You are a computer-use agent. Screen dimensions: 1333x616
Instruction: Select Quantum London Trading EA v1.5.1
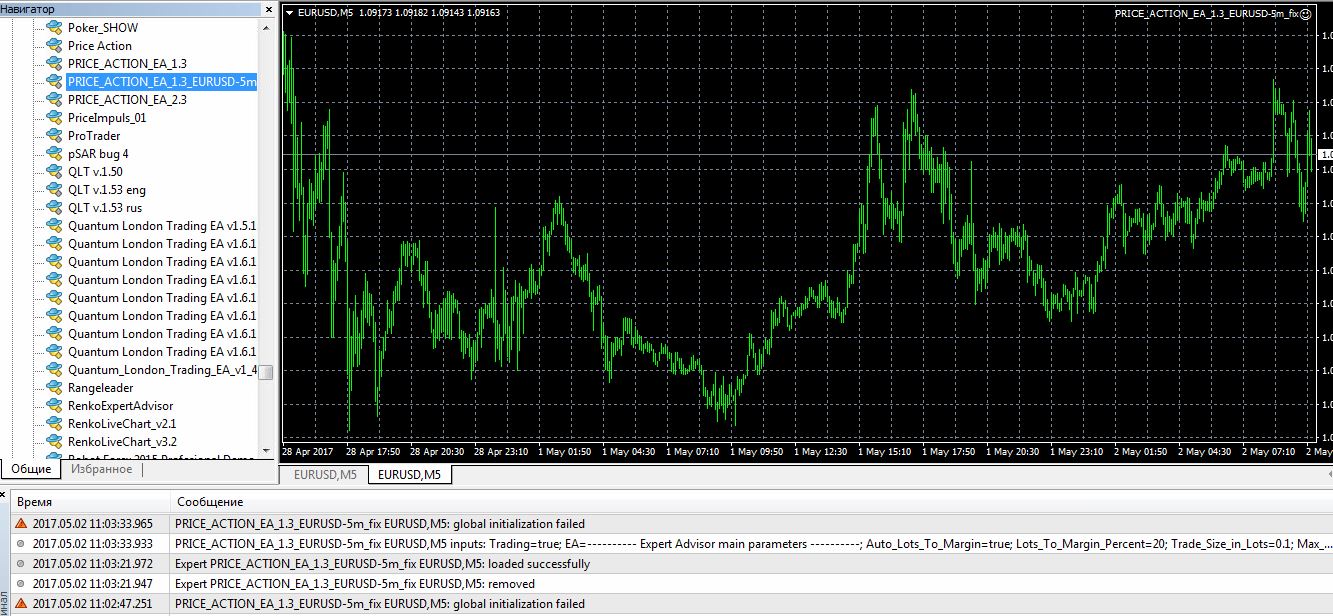click(x=162, y=226)
